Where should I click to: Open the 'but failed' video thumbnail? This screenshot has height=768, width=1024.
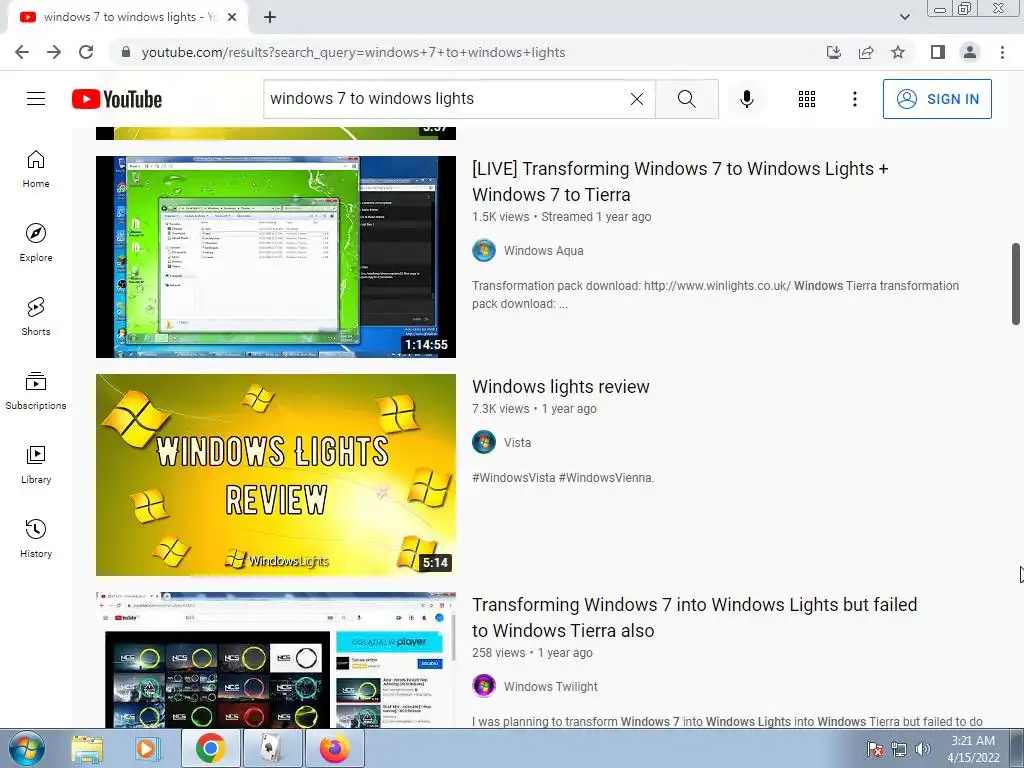tap(276, 660)
